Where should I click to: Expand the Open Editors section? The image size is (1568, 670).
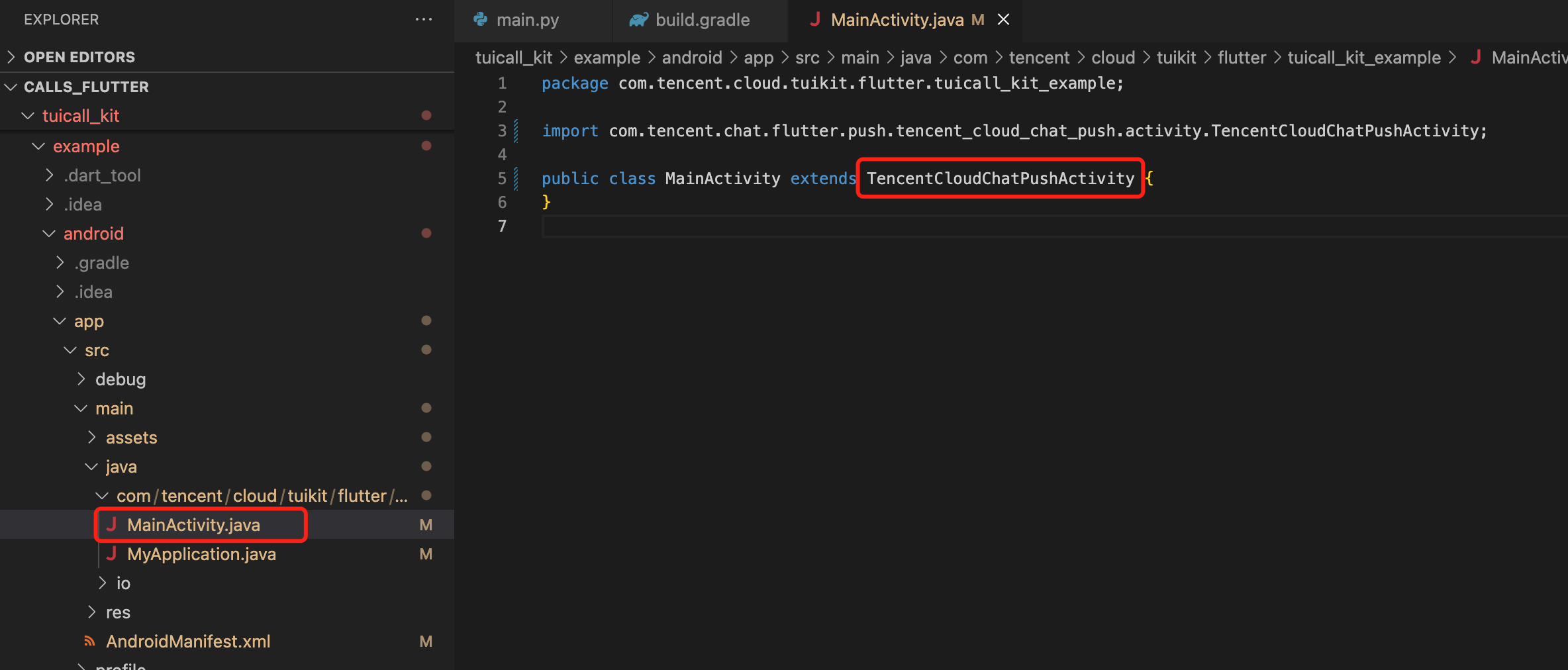tap(11, 57)
